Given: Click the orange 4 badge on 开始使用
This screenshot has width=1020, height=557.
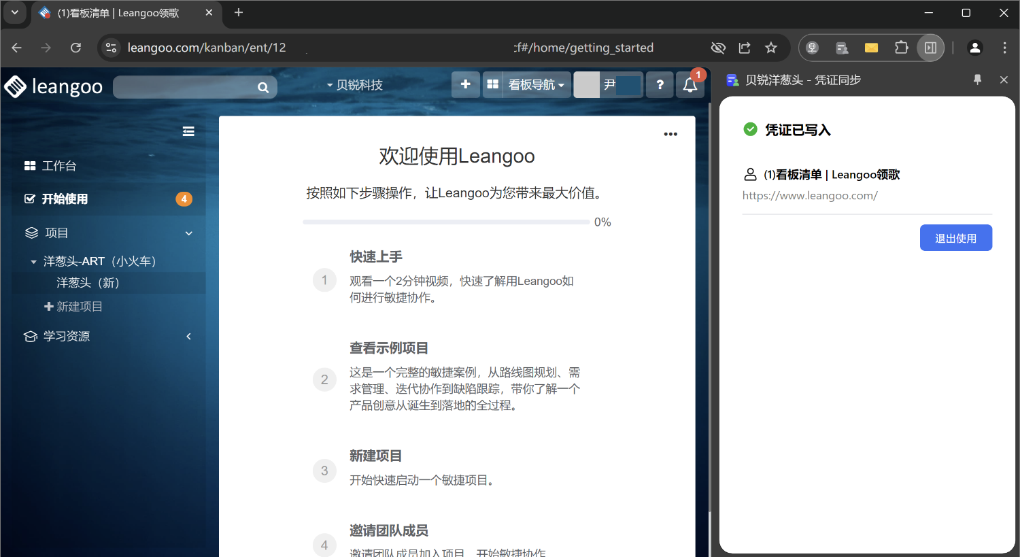Looking at the screenshot, I should (184, 199).
